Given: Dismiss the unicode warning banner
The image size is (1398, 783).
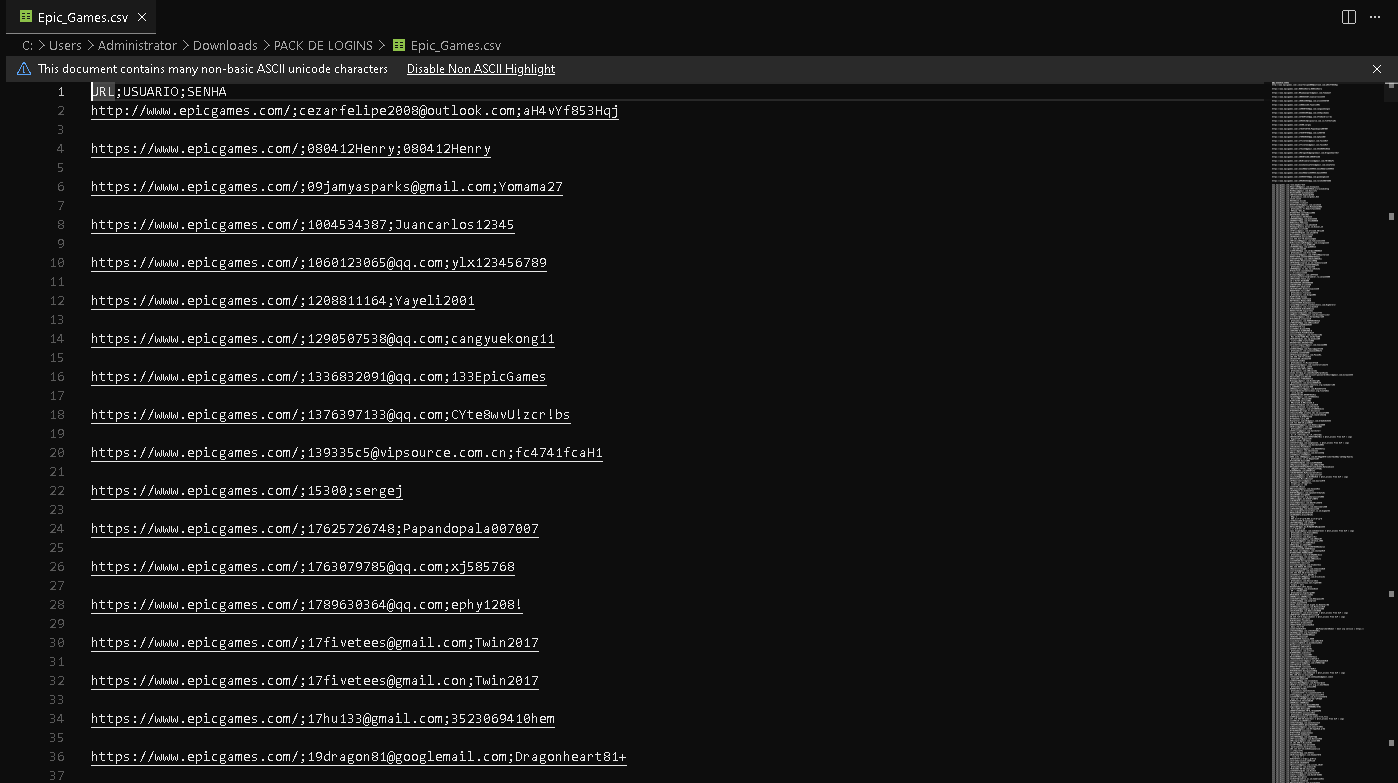Looking at the screenshot, I should [x=1377, y=69].
